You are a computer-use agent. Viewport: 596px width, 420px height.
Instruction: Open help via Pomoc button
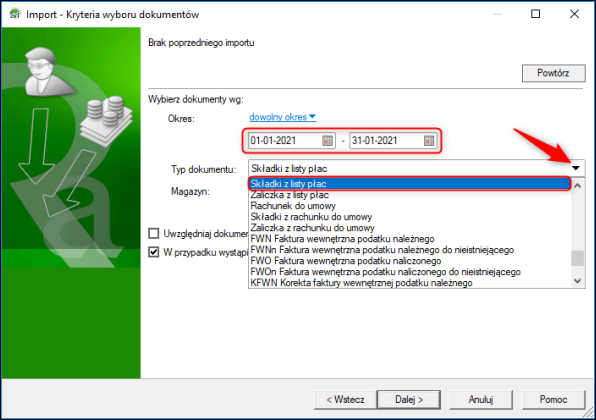tap(553, 399)
